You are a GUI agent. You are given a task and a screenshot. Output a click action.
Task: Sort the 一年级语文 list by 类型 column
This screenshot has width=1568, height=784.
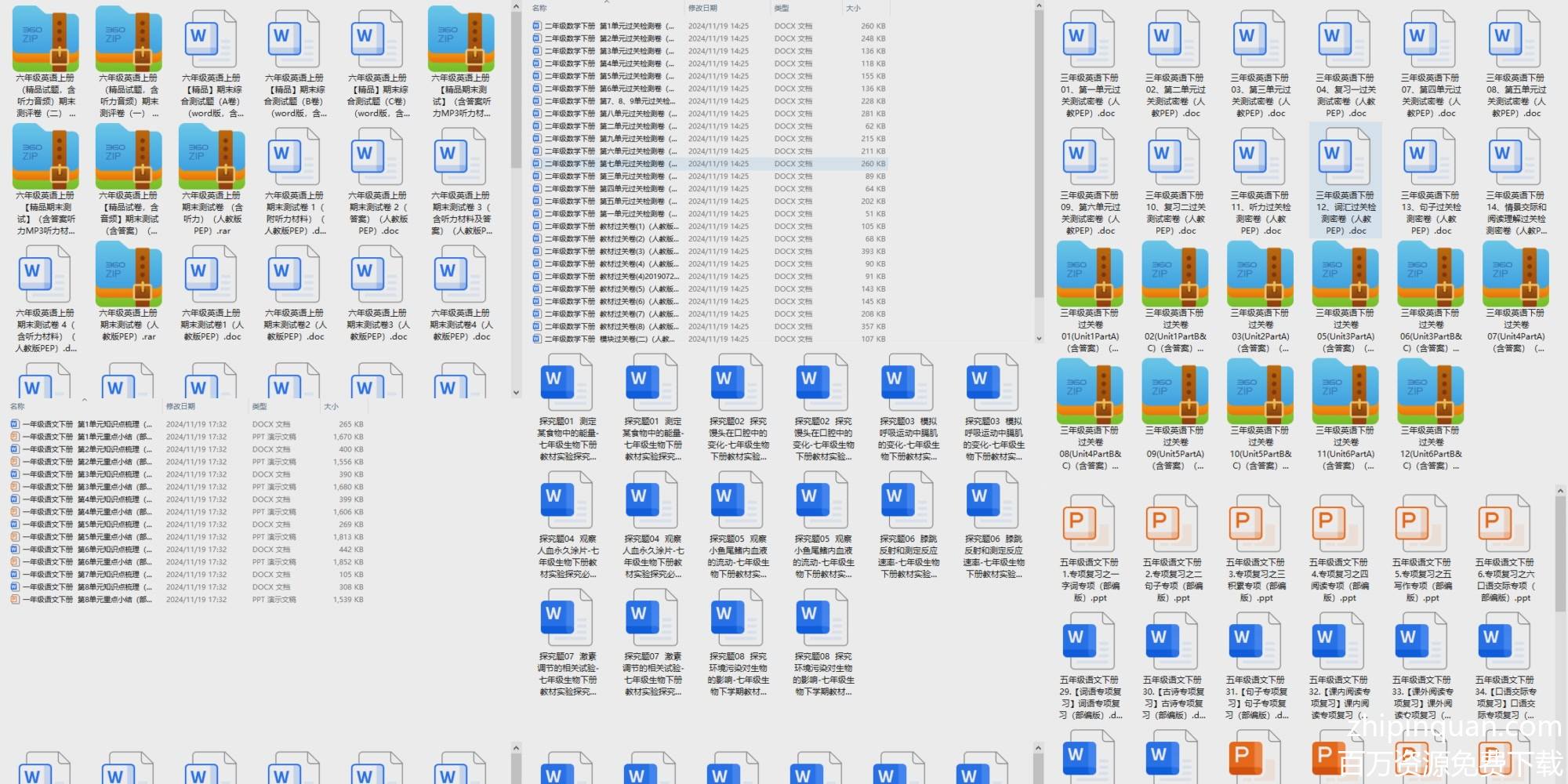coord(260,406)
